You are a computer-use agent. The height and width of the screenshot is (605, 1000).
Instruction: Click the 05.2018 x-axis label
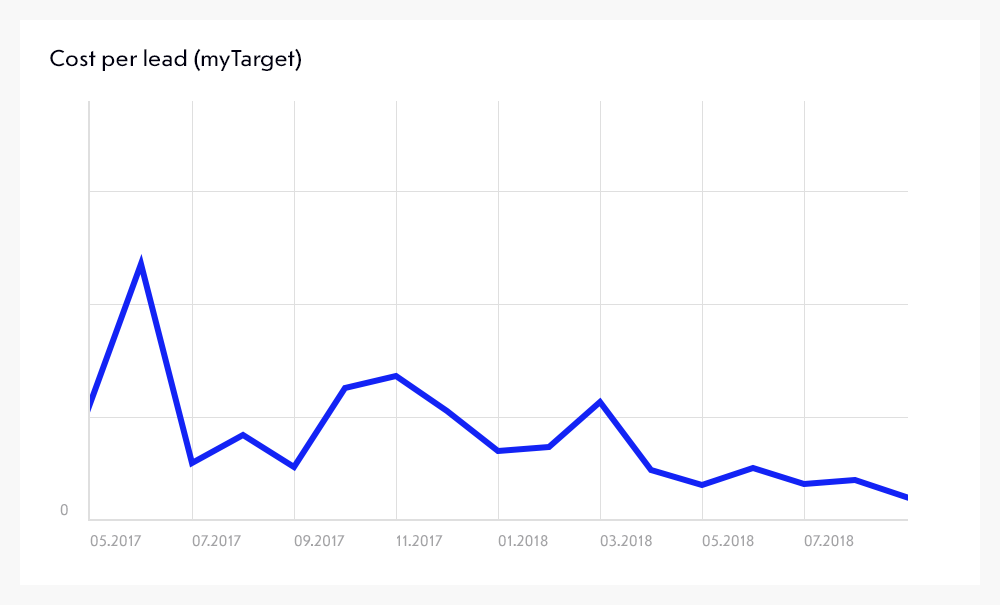point(728,541)
